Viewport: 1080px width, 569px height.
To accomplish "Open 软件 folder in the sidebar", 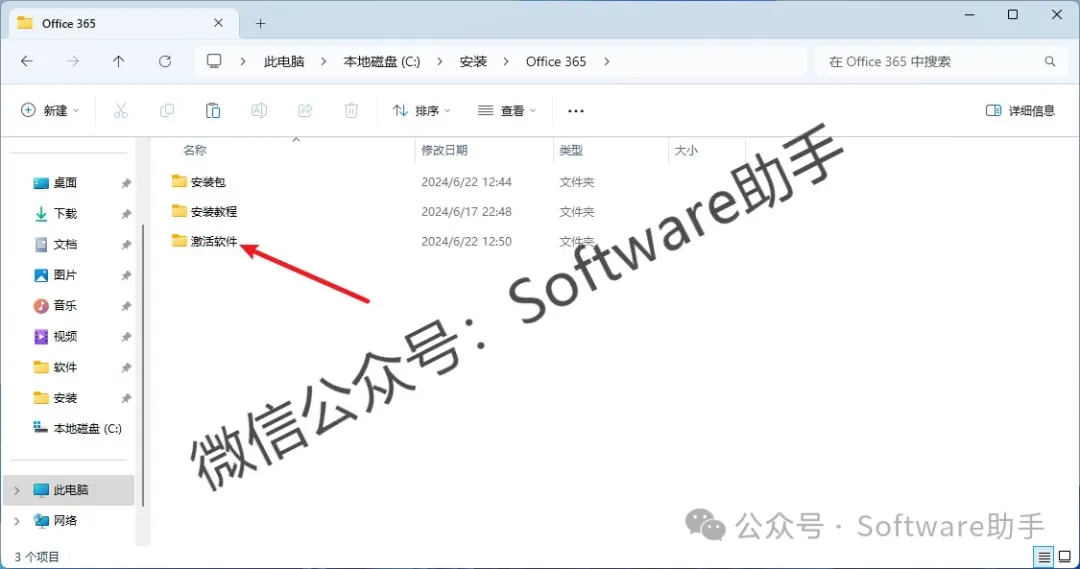I will [65, 367].
